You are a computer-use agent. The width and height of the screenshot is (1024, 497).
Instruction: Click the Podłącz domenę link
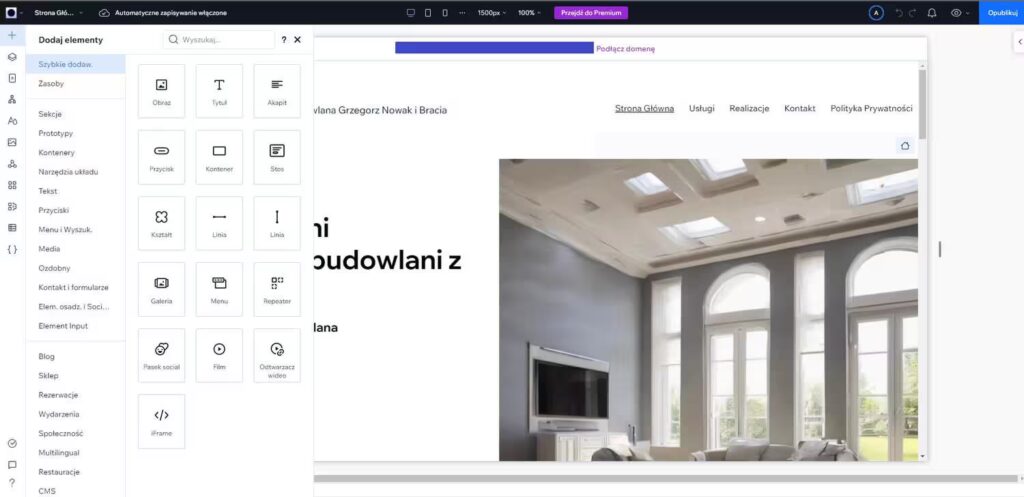coord(625,48)
